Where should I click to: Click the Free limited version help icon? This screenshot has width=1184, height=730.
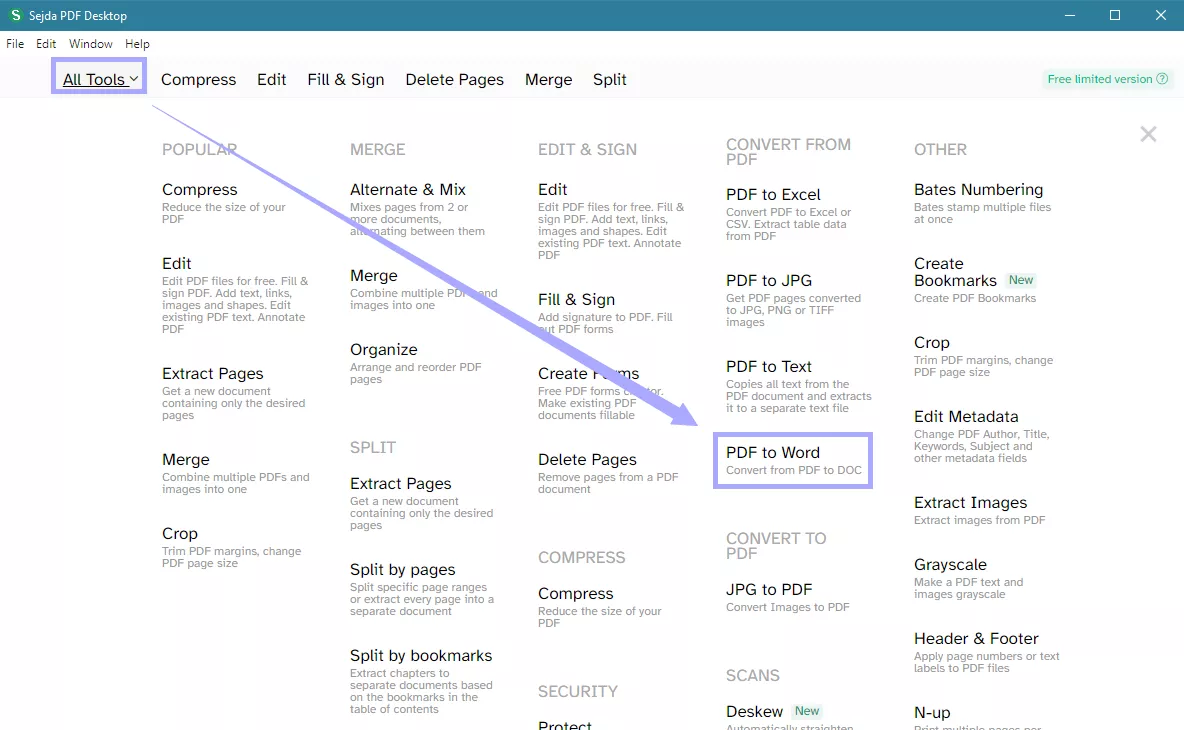coord(1162,79)
